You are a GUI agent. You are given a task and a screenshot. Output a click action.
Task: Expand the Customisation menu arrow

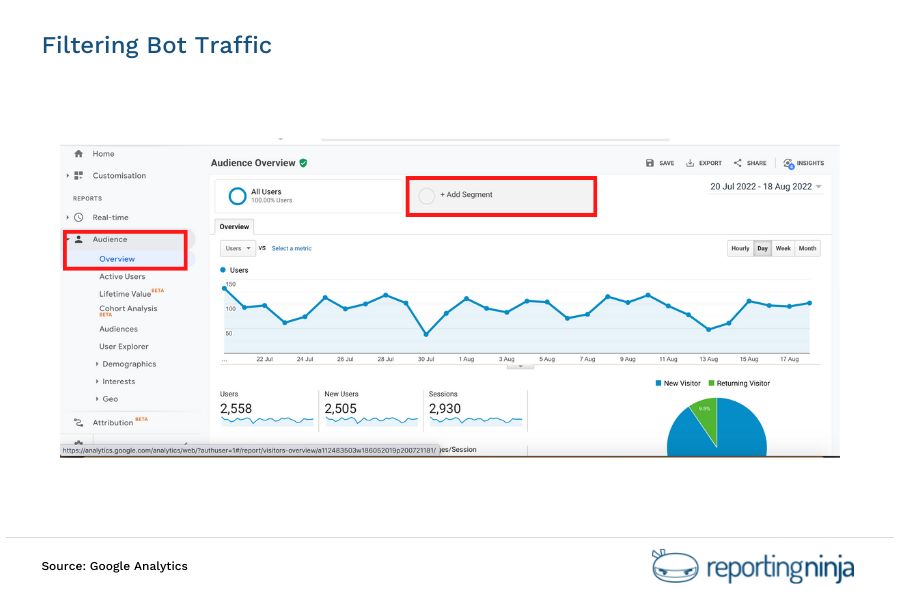(67, 176)
